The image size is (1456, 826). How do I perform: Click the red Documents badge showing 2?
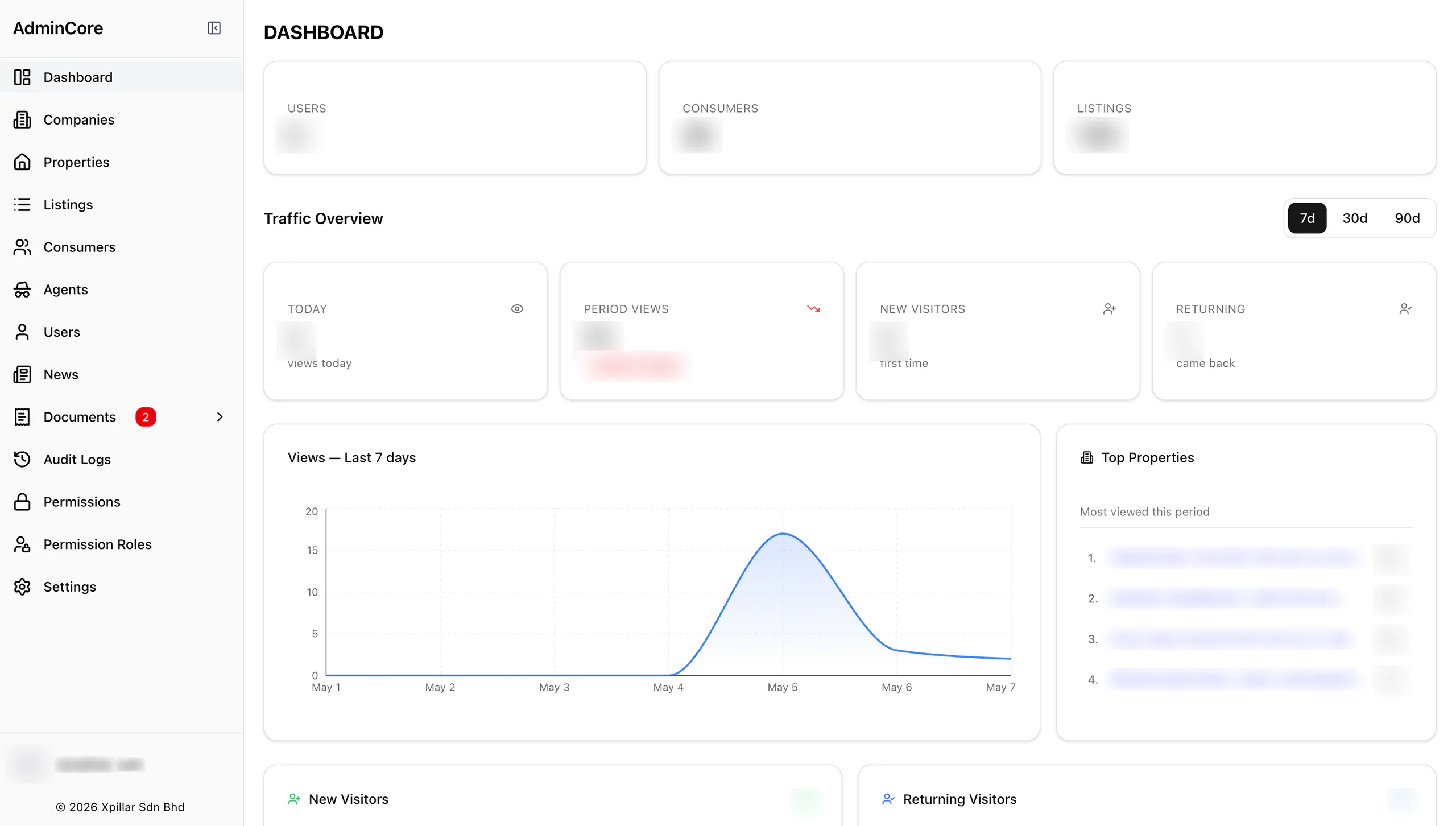[x=146, y=417]
